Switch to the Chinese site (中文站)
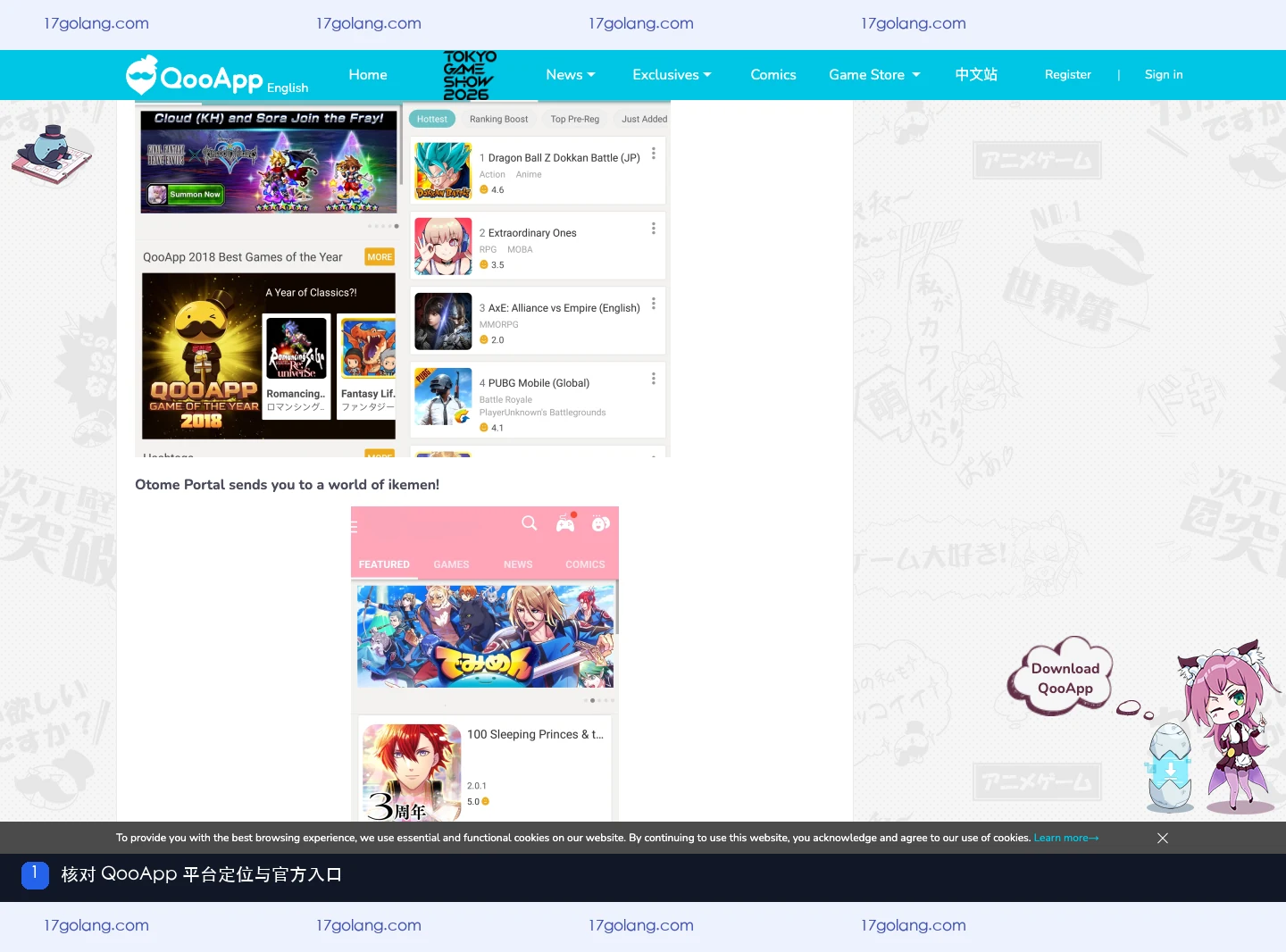This screenshot has width=1286, height=952. (x=976, y=75)
